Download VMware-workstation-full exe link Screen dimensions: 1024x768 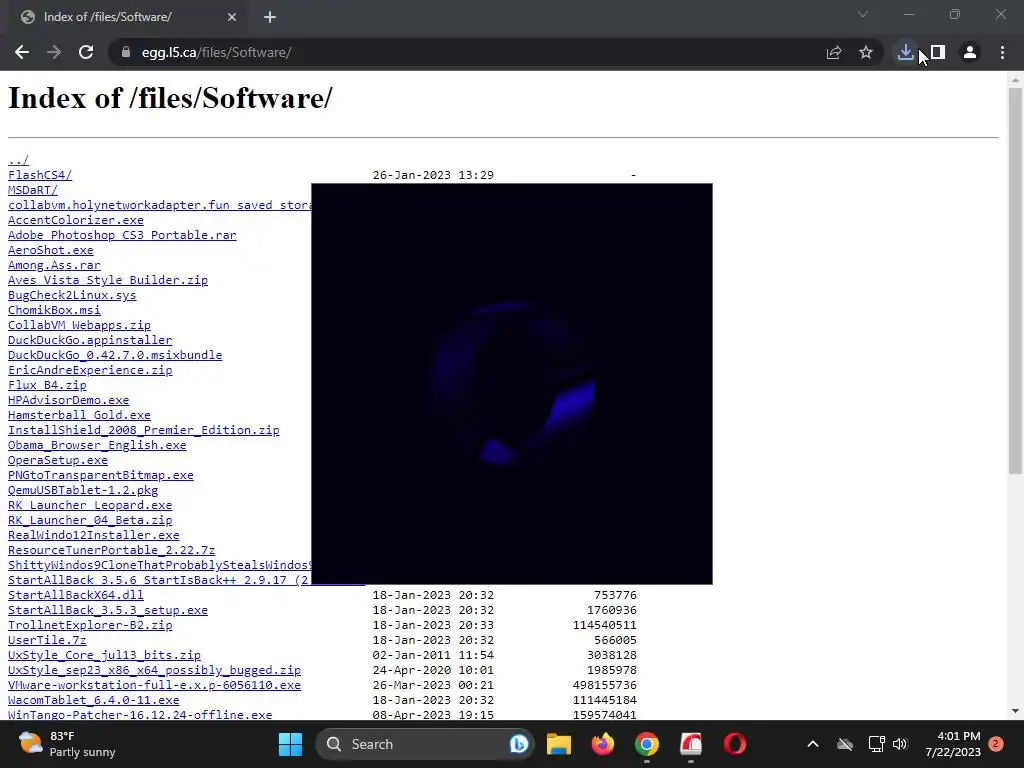(x=154, y=685)
